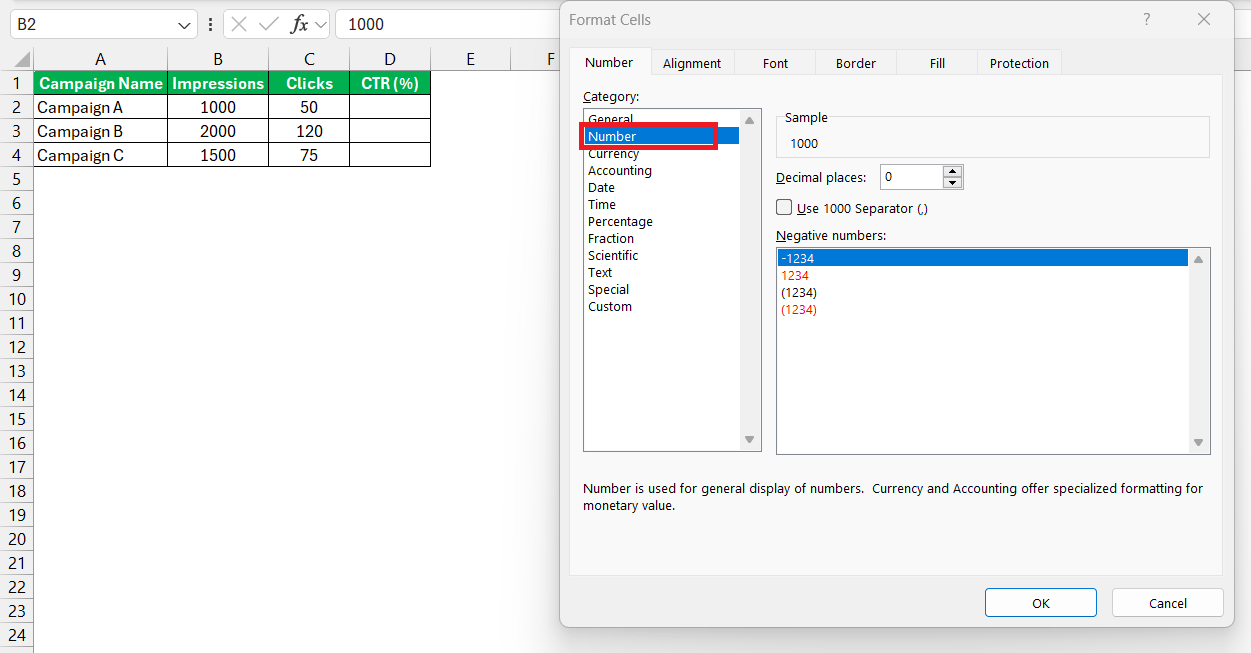Screen dimensions: 1251x653
Task: Open the Name Box dropdown arrow
Action: pyautogui.click(x=185, y=24)
